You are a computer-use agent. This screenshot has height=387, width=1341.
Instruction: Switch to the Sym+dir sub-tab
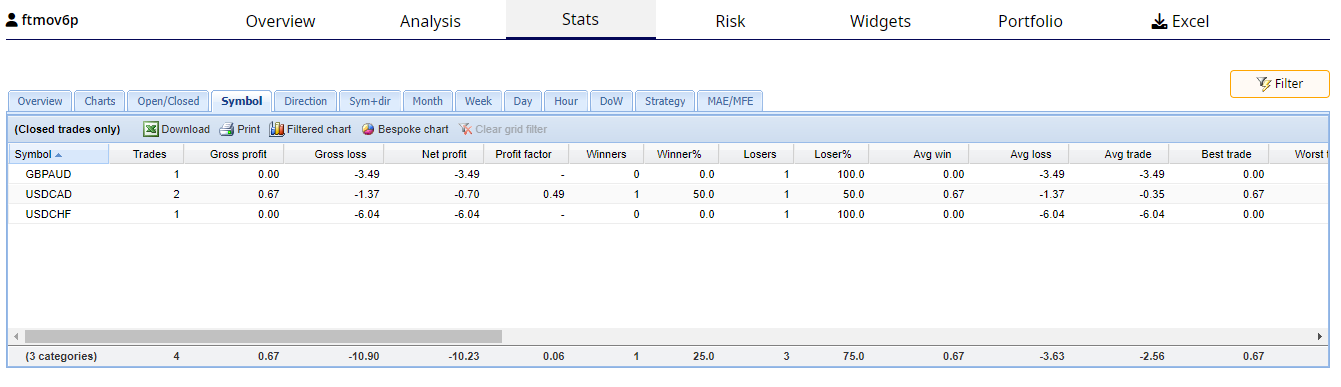[370, 101]
